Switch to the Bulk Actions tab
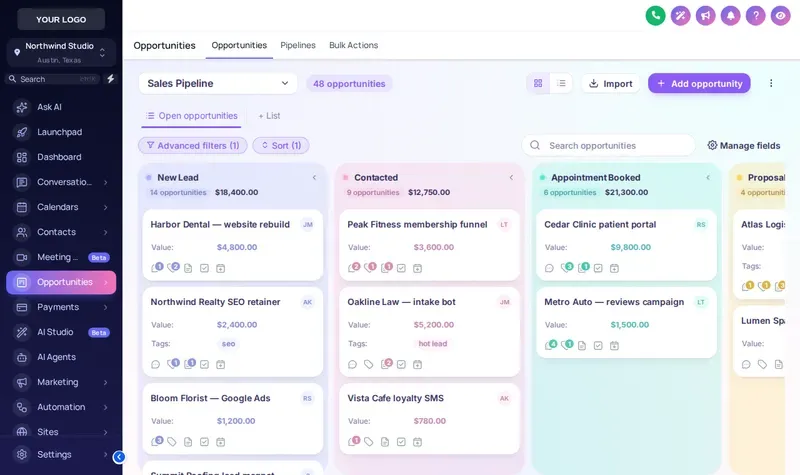Viewport: 800px width, 475px height. tap(354, 45)
